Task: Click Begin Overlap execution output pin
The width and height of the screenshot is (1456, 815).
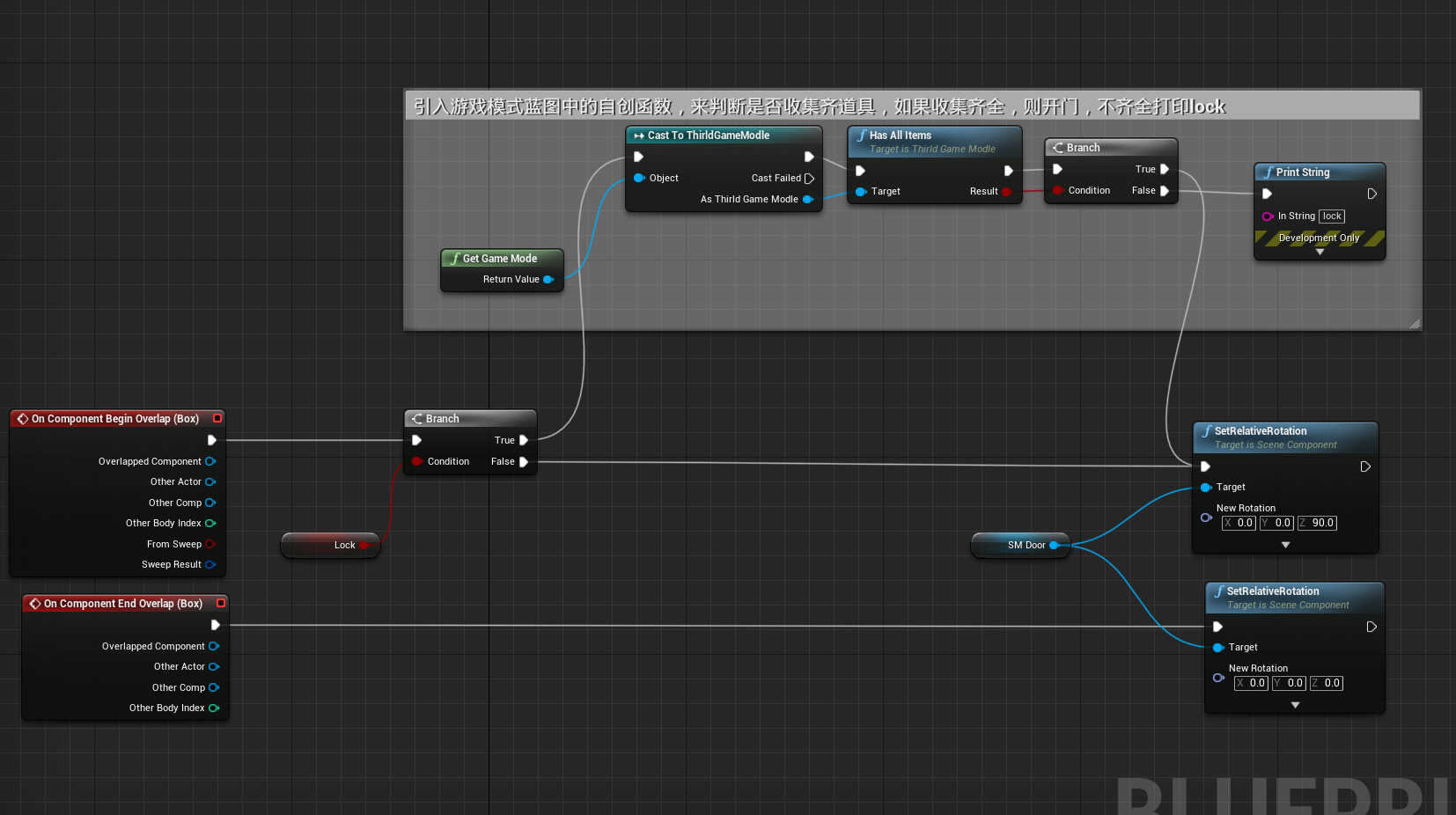Action: click(x=212, y=440)
